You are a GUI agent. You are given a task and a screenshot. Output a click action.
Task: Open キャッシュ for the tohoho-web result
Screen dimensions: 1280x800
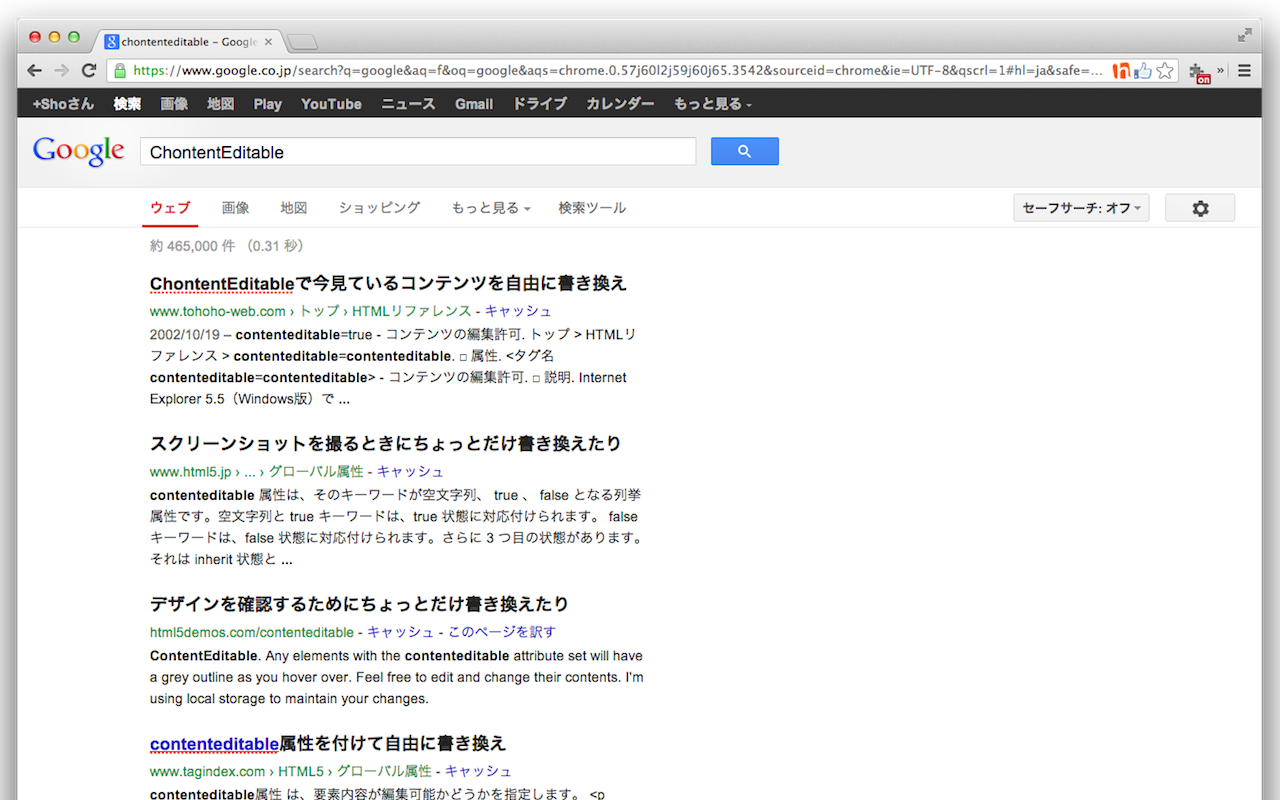(x=518, y=311)
